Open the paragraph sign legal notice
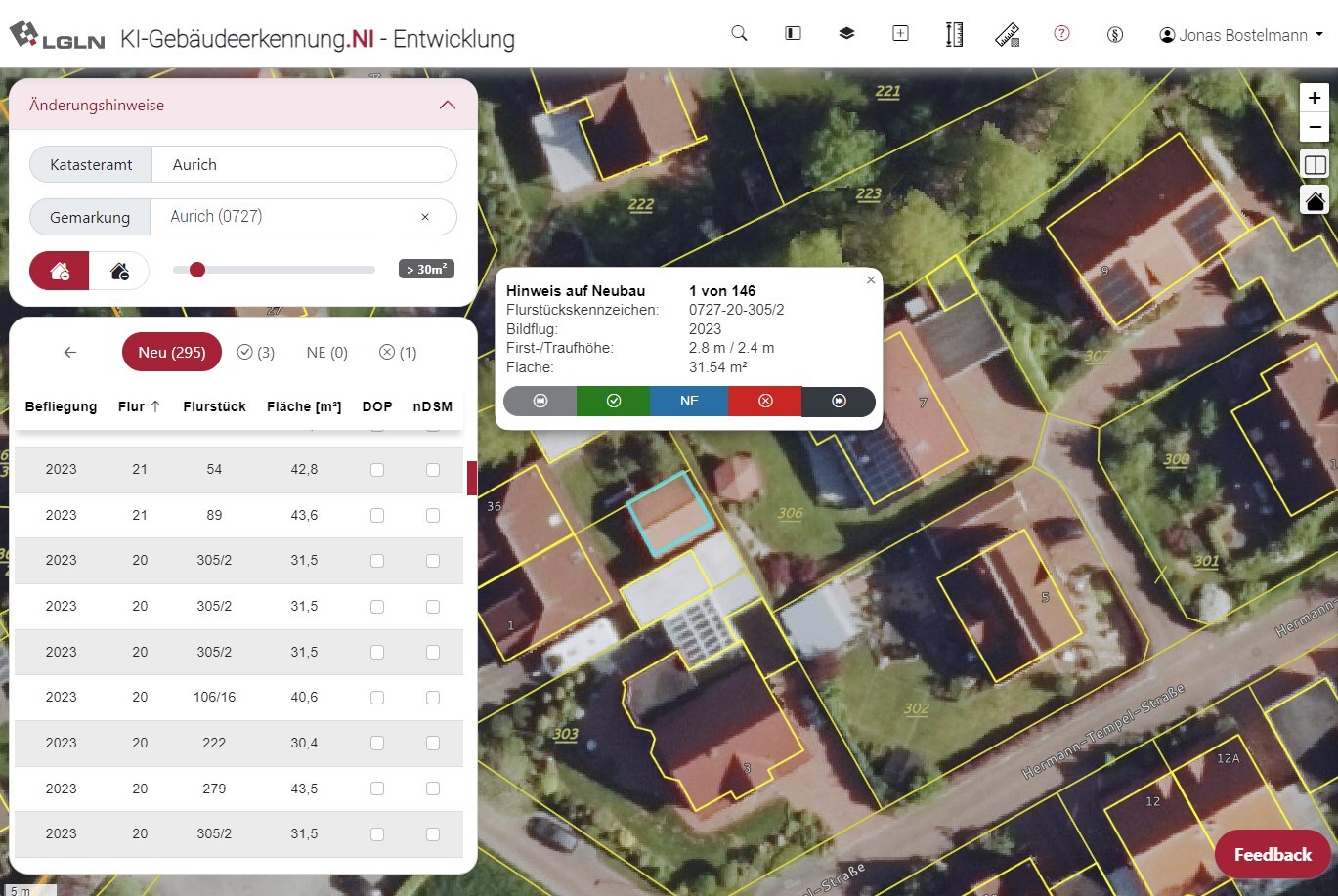 tap(1114, 35)
